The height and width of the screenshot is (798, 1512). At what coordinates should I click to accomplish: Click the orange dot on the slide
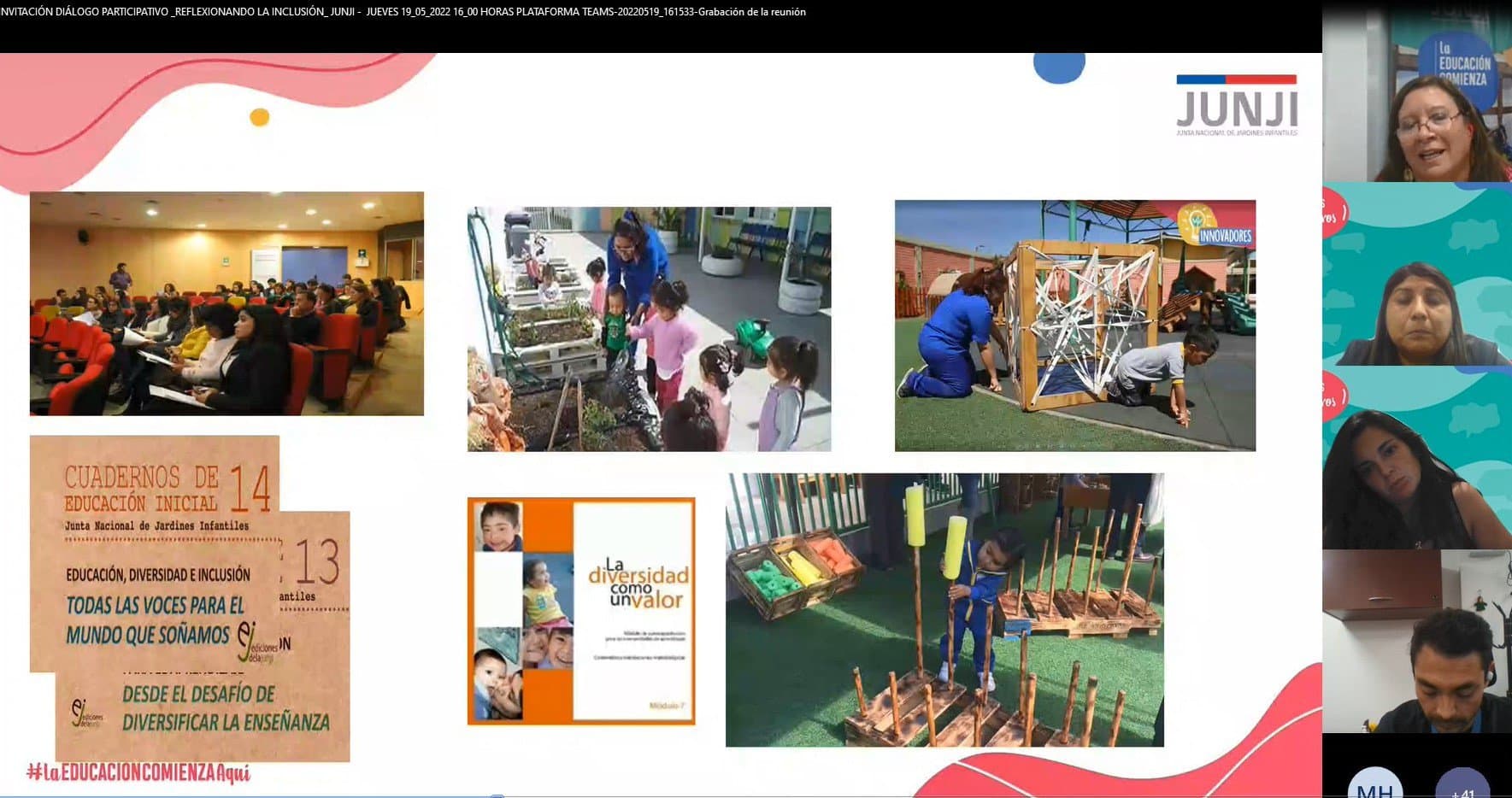pyautogui.click(x=259, y=117)
